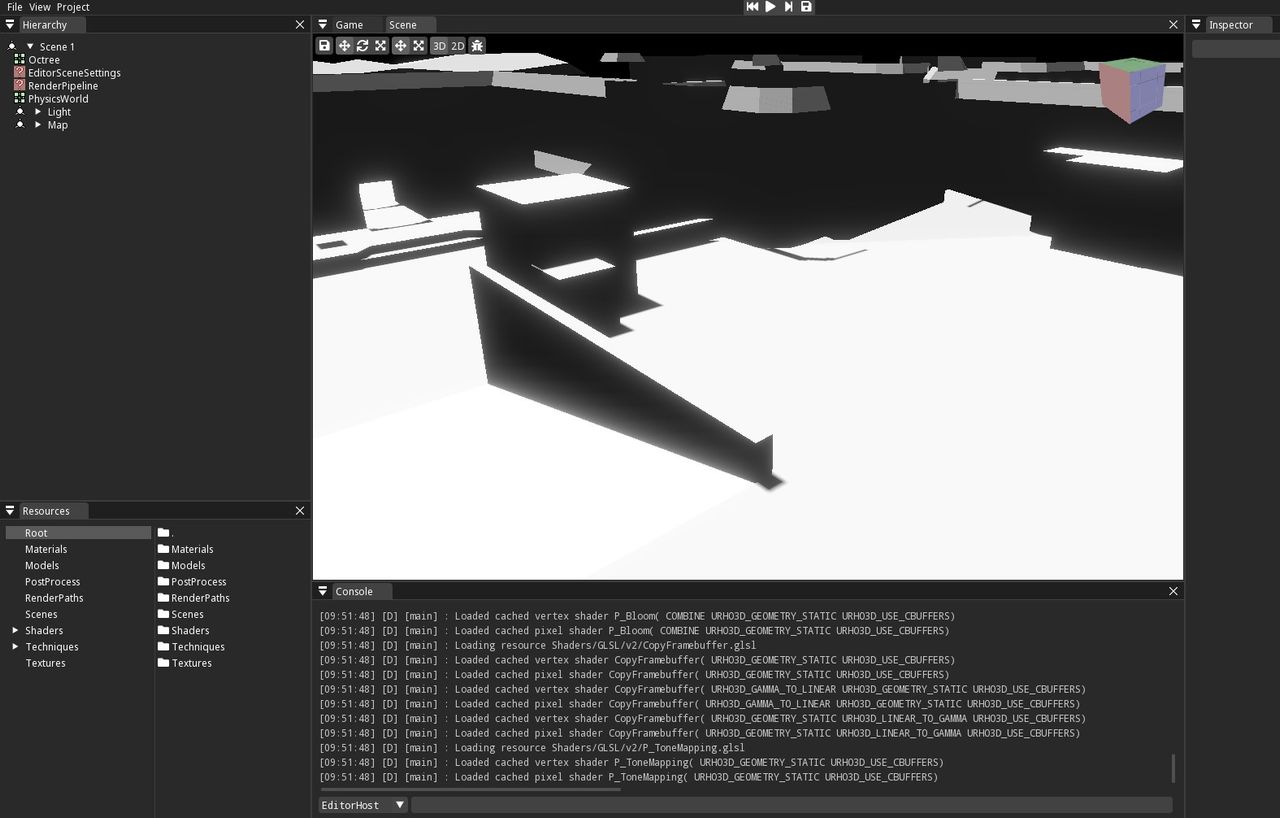Open the Hierarchy panel options triangle
The width and height of the screenshot is (1280, 818).
(x=10, y=25)
